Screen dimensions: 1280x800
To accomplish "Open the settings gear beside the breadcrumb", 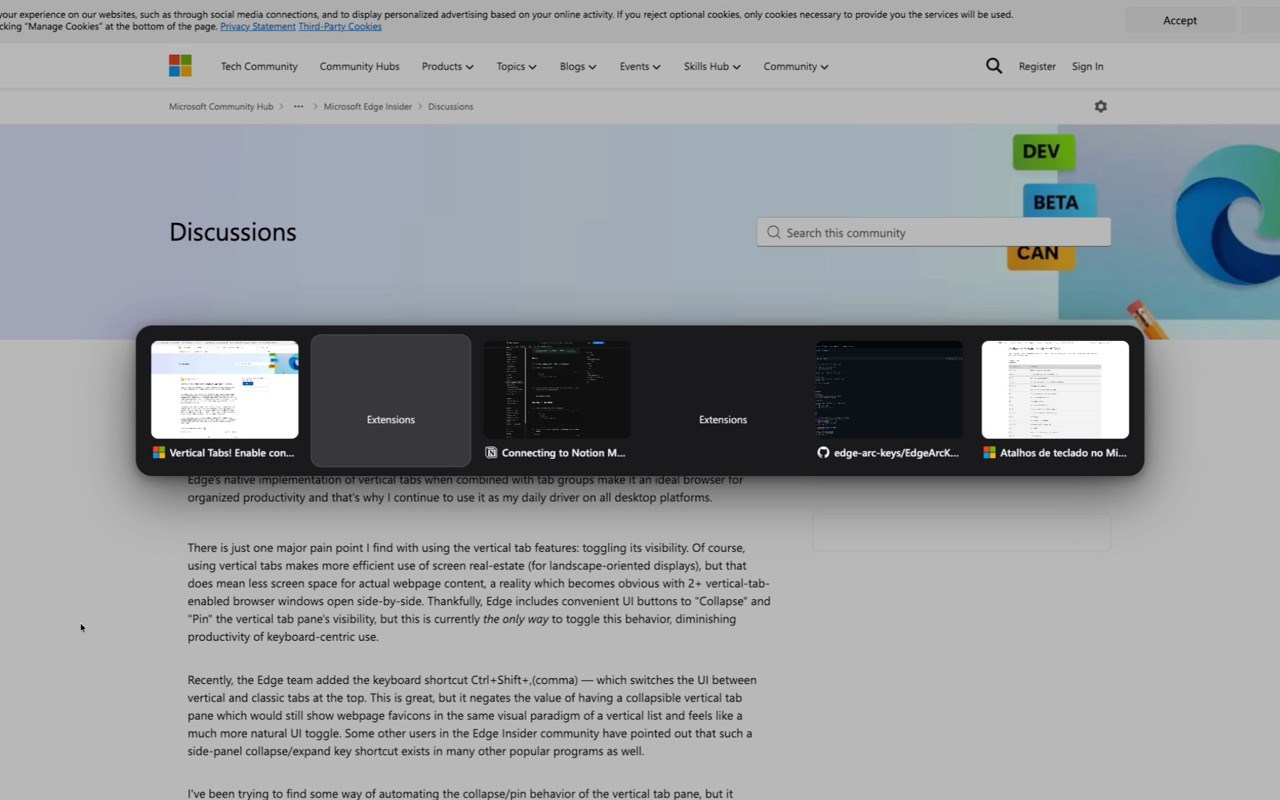I will [x=1101, y=106].
